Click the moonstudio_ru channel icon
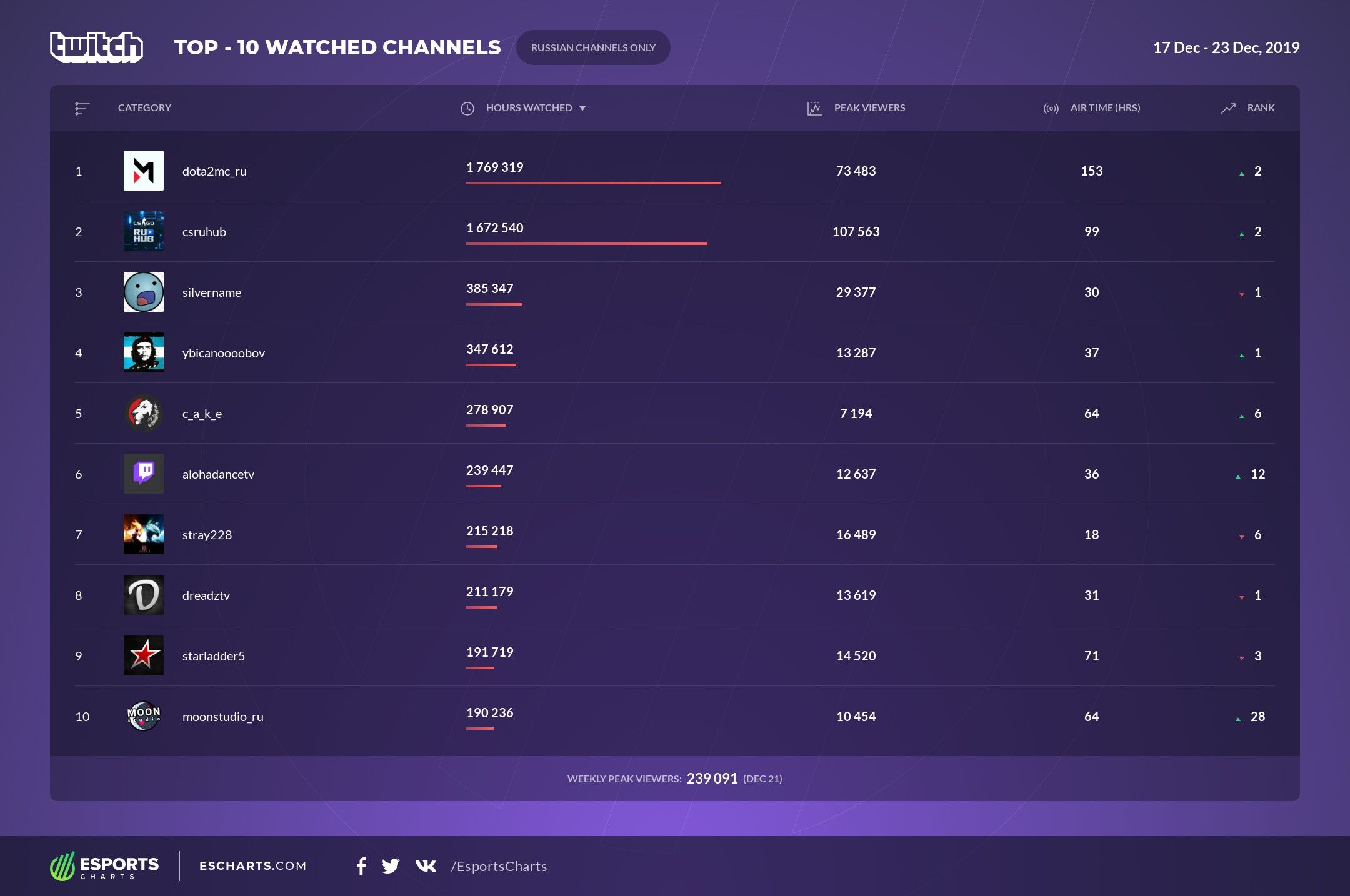 click(x=143, y=715)
